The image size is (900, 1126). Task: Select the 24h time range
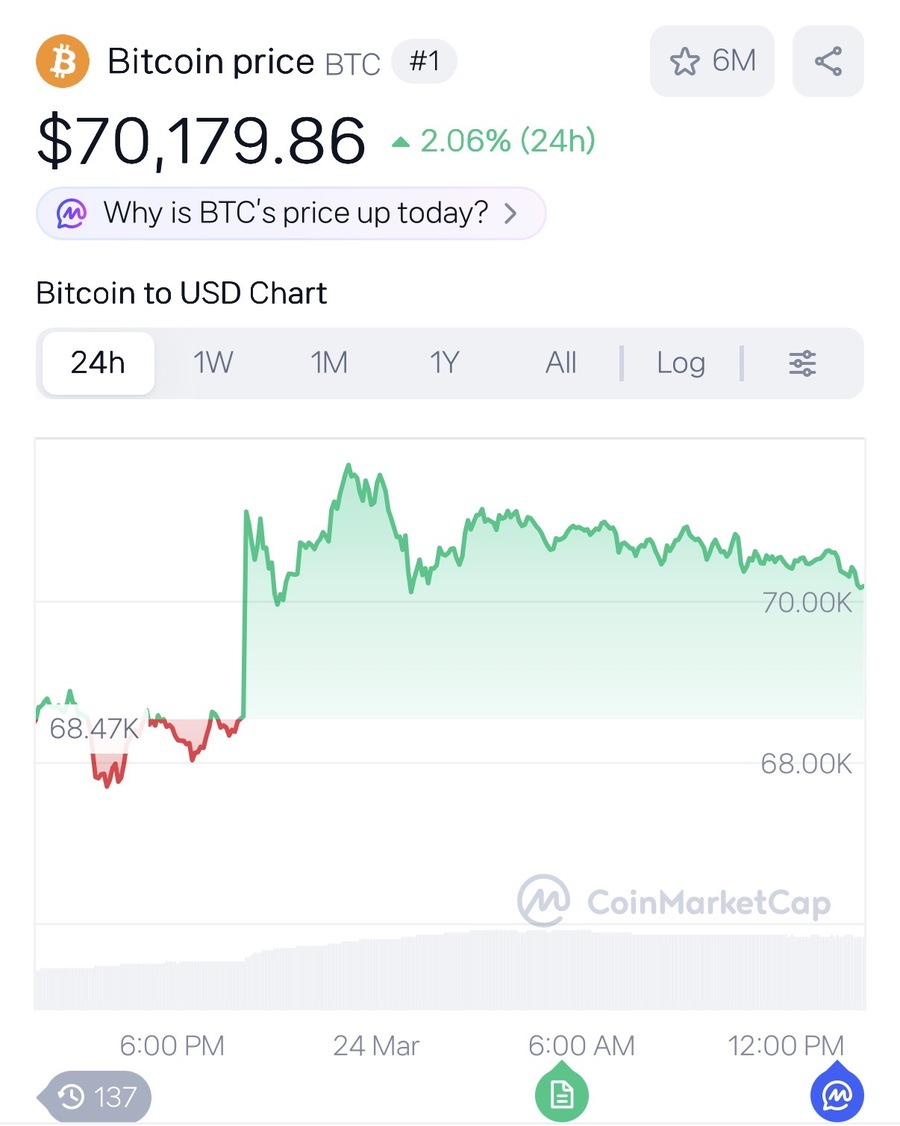pos(98,363)
